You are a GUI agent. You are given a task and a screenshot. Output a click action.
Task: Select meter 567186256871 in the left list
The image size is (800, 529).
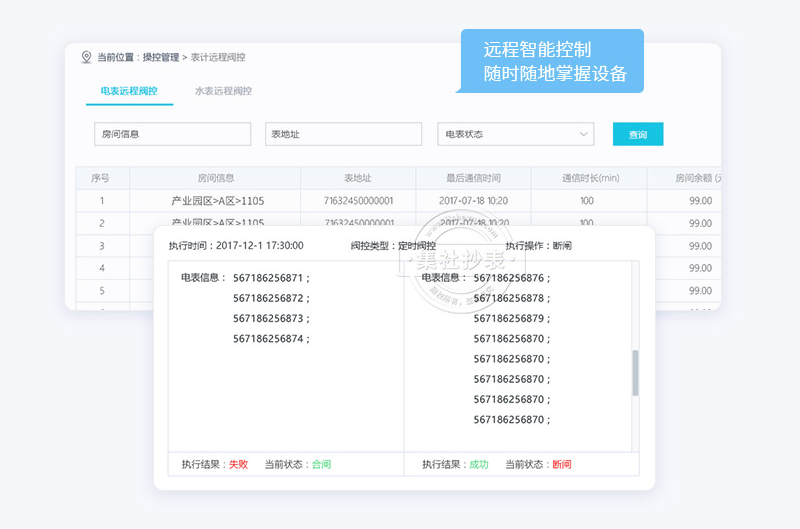271,278
